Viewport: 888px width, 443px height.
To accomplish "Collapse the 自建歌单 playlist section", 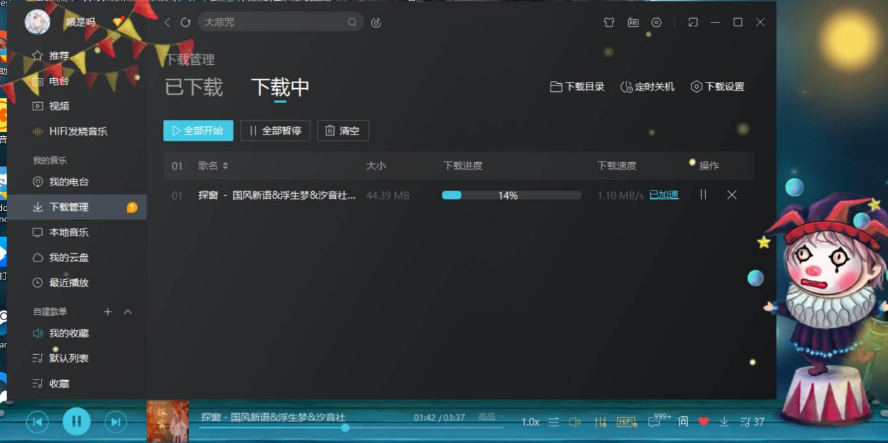I will pos(128,312).
